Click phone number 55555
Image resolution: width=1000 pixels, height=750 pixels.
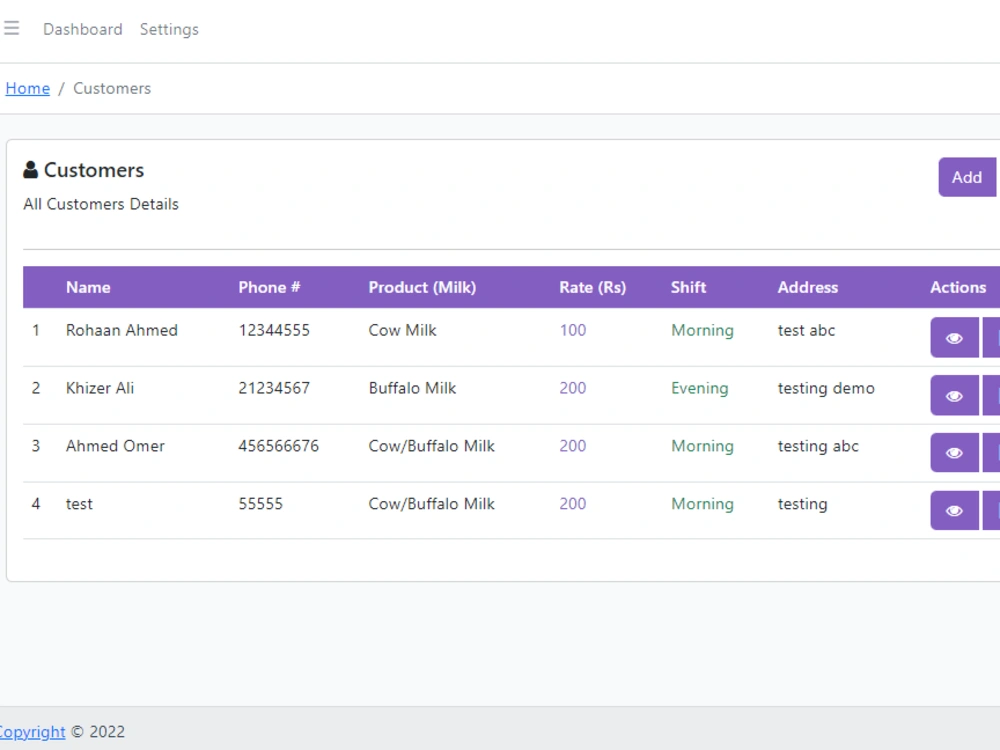coord(261,504)
